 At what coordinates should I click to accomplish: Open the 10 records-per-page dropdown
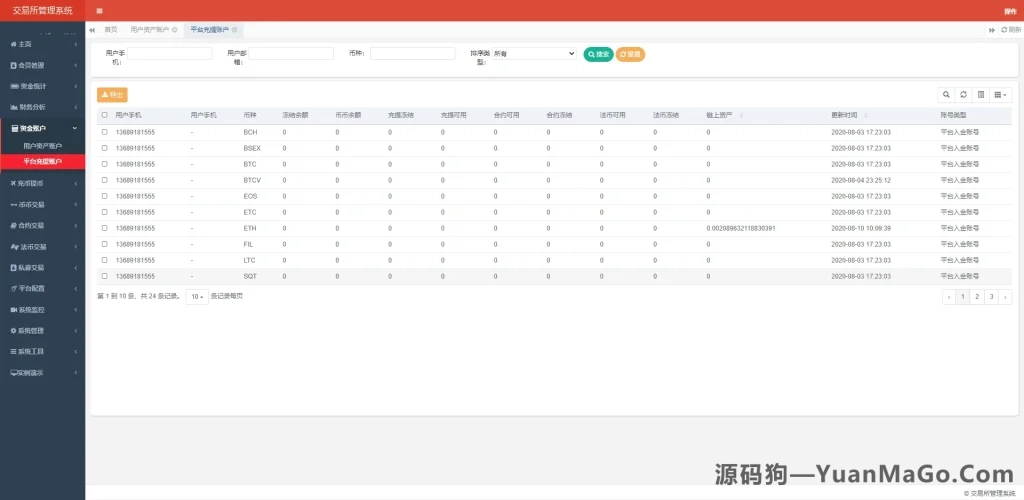tap(197, 296)
